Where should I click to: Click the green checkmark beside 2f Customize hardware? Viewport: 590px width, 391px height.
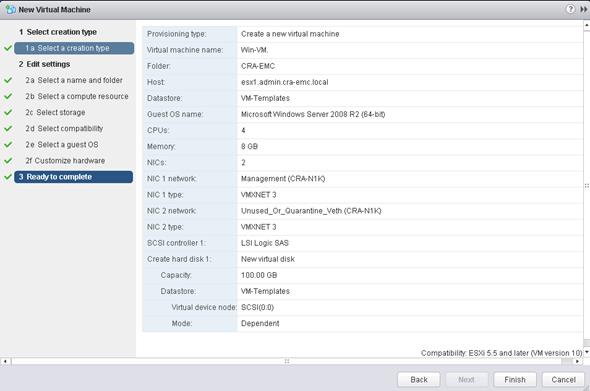click(8, 161)
